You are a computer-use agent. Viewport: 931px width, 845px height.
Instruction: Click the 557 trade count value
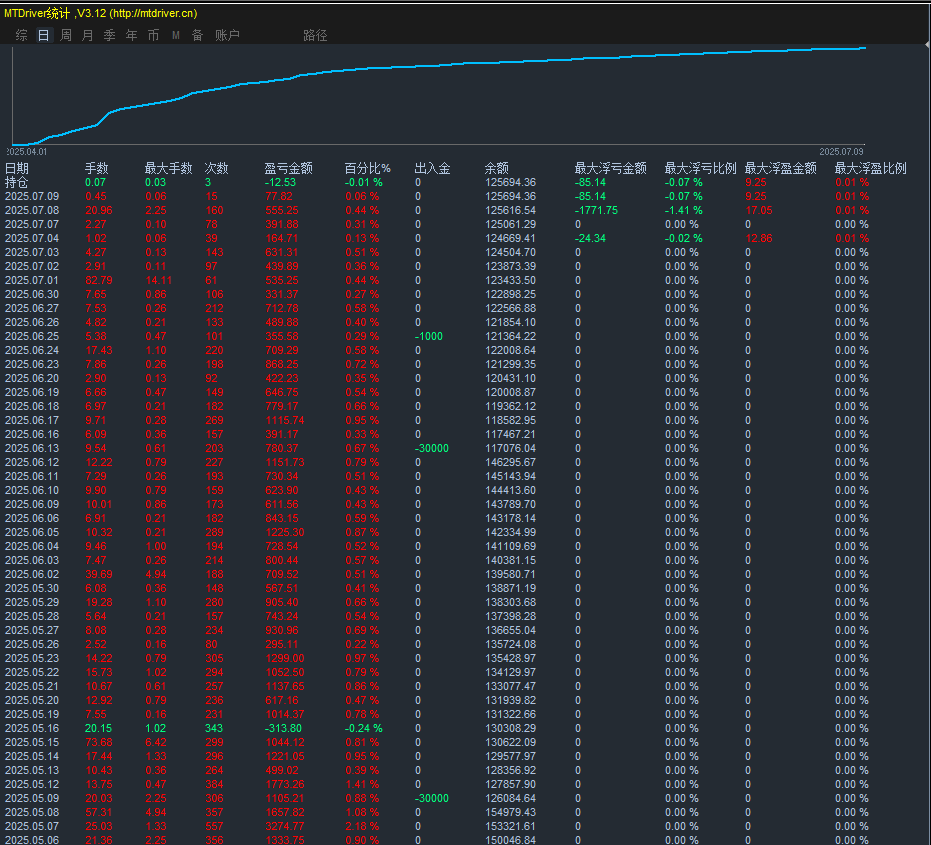[x=214, y=827]
